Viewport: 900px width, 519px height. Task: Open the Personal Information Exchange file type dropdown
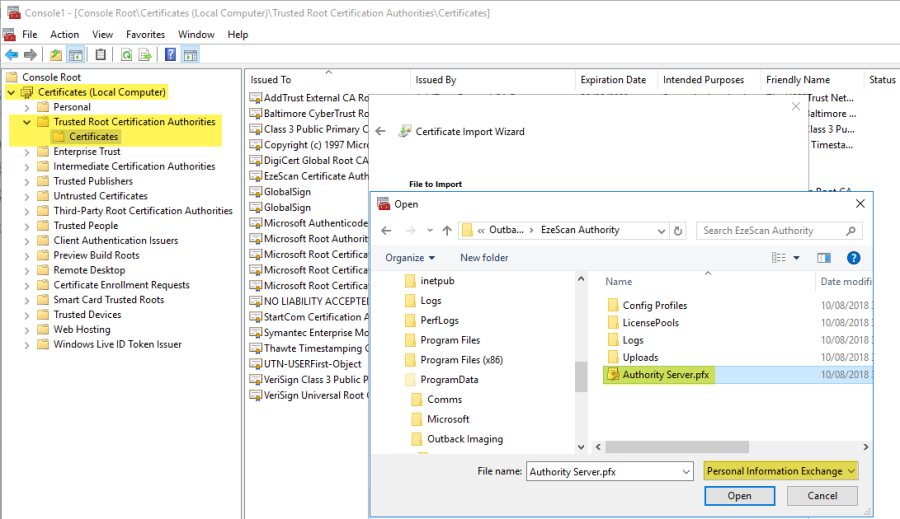coord(780,471)
